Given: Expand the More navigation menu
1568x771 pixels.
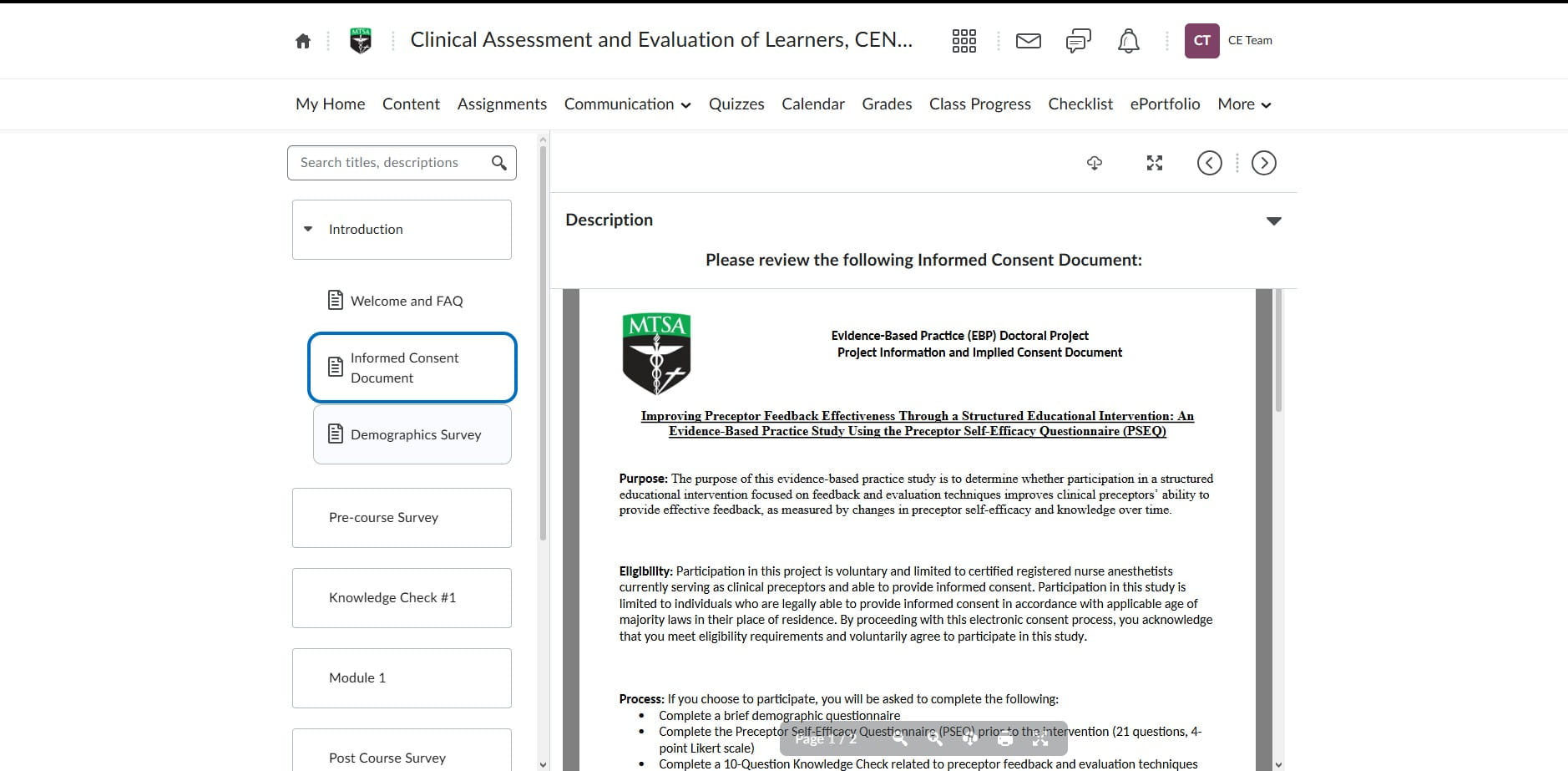Looking at the screenshot, I should (x=1244, y=104).
